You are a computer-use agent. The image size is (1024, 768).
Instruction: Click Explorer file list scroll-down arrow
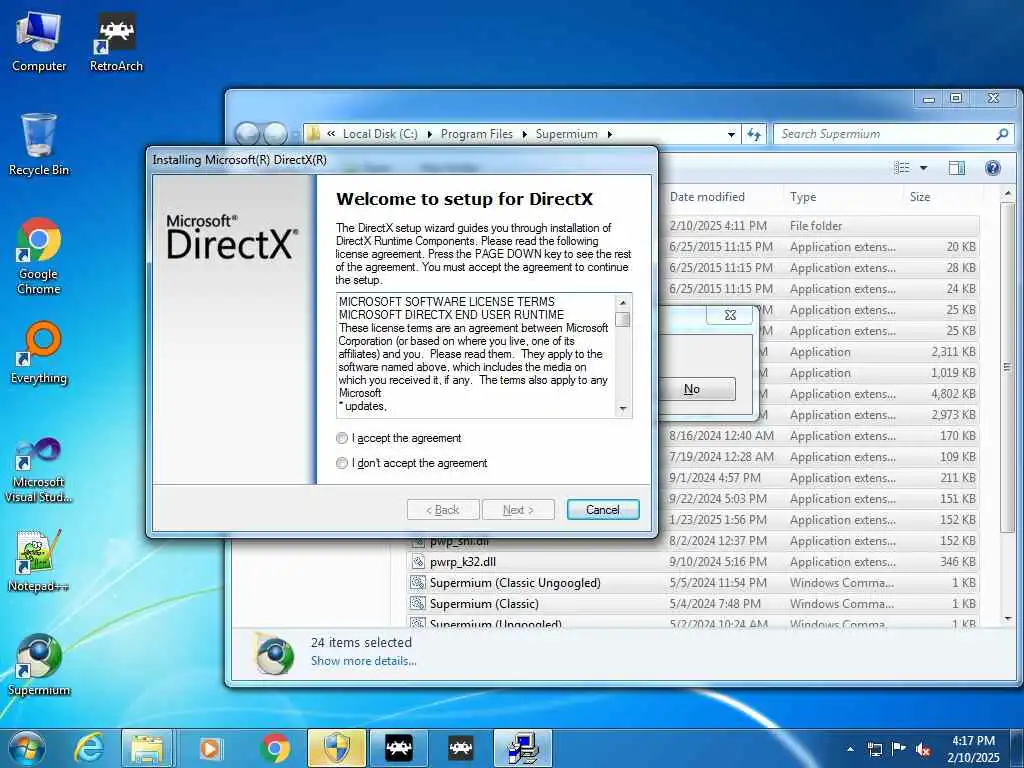(x=1007, y=618)
